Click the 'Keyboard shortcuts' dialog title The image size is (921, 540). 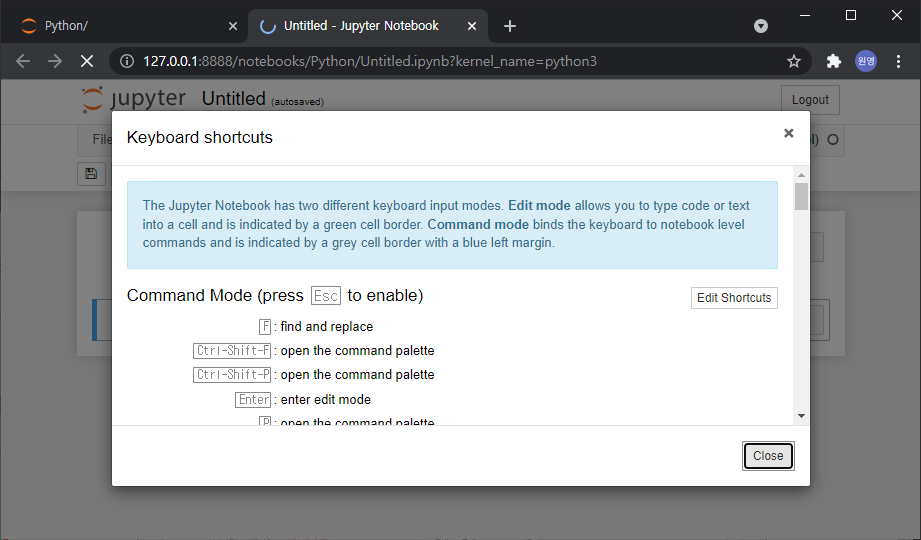(x=200, y=137)
